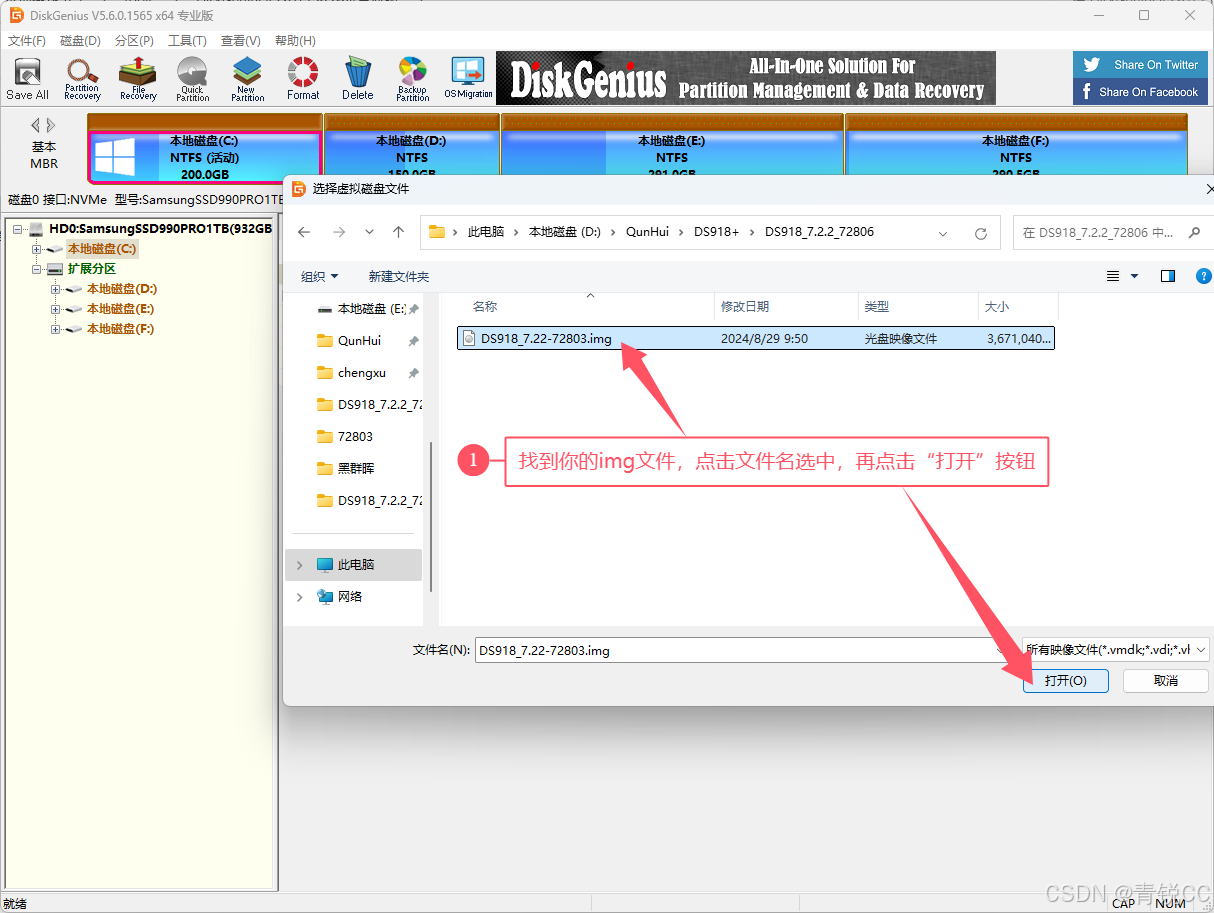Click the dialog Back navigation arrow
This screenshot has width=1214, height=913.
coord(304,232)
